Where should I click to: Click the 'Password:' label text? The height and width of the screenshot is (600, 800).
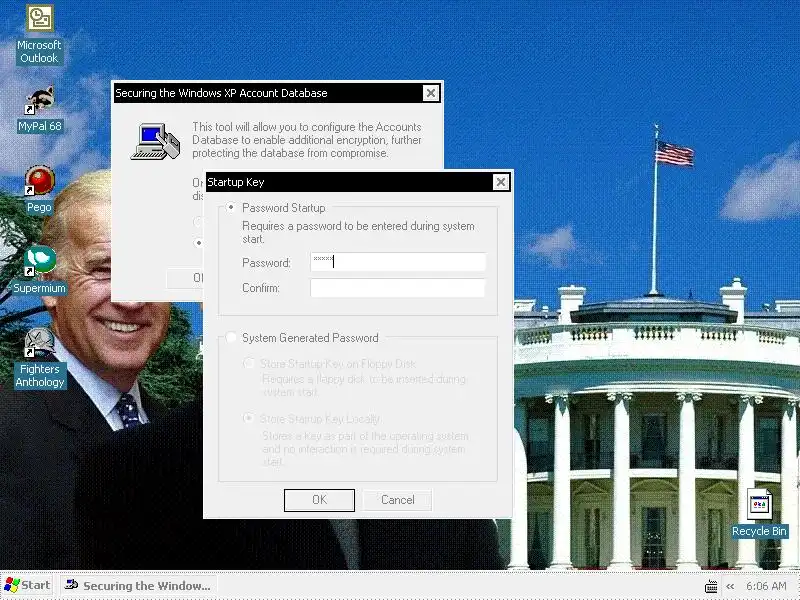click(x=266, y=263)
